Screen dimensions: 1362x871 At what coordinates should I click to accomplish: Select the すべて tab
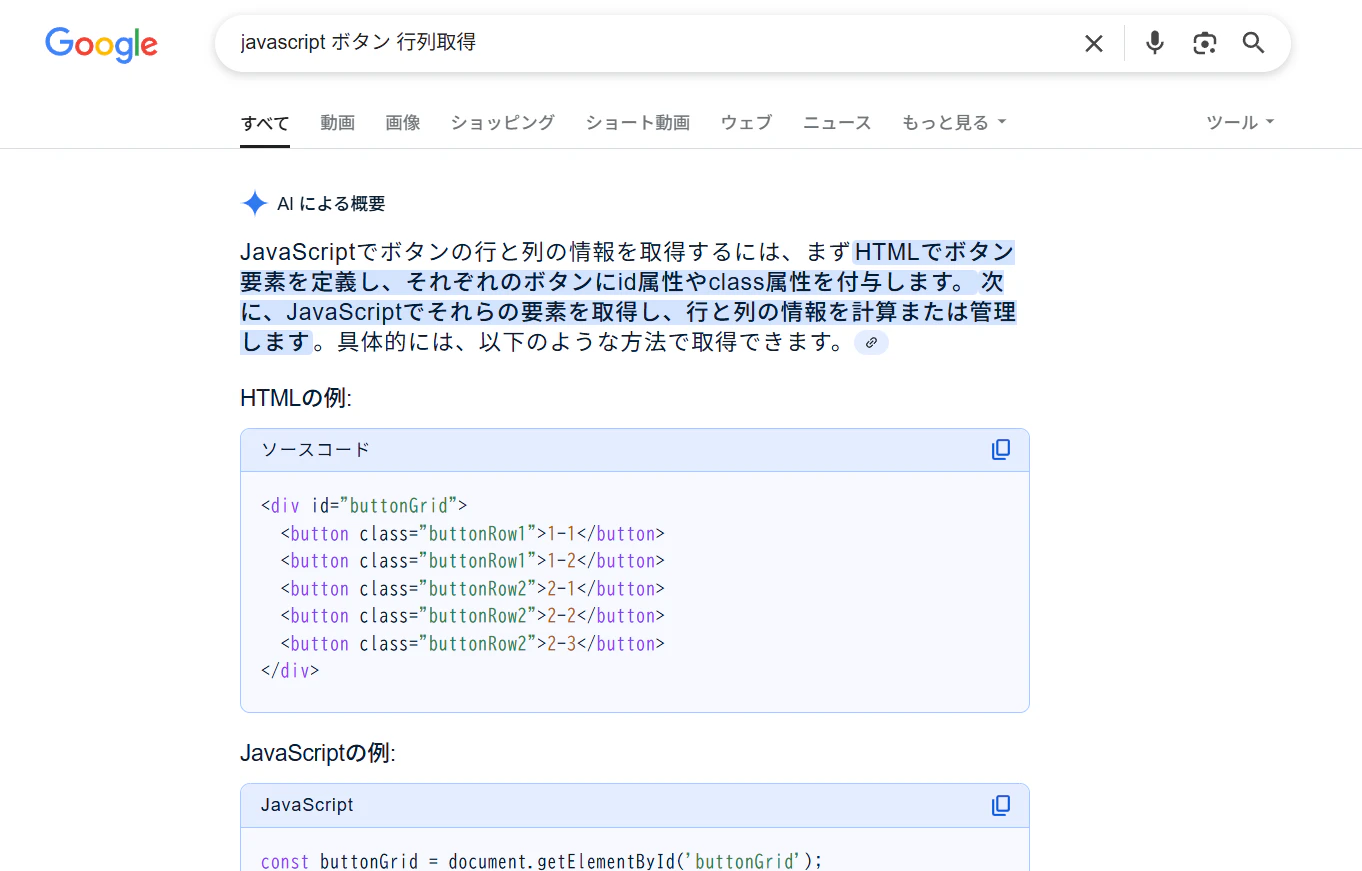click(265, 123)
